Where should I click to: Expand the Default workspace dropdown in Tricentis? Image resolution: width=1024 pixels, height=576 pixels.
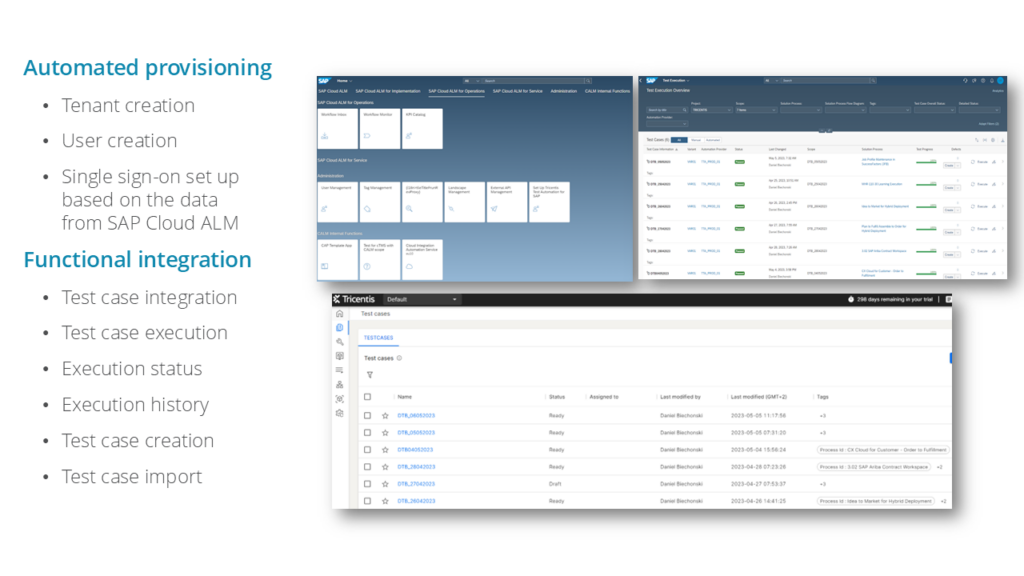tap(422, 300)
